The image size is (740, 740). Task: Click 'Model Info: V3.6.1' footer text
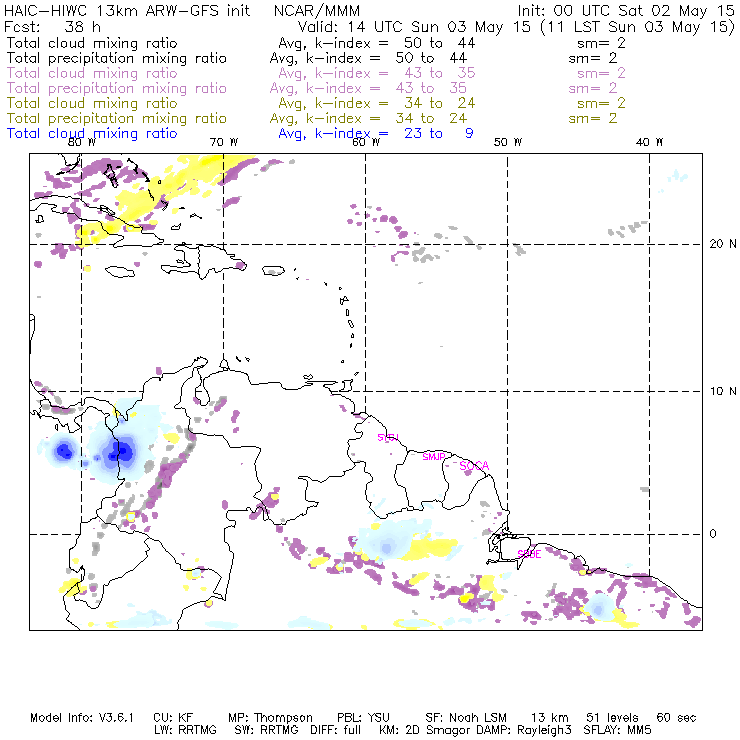[x=82, y=718]
